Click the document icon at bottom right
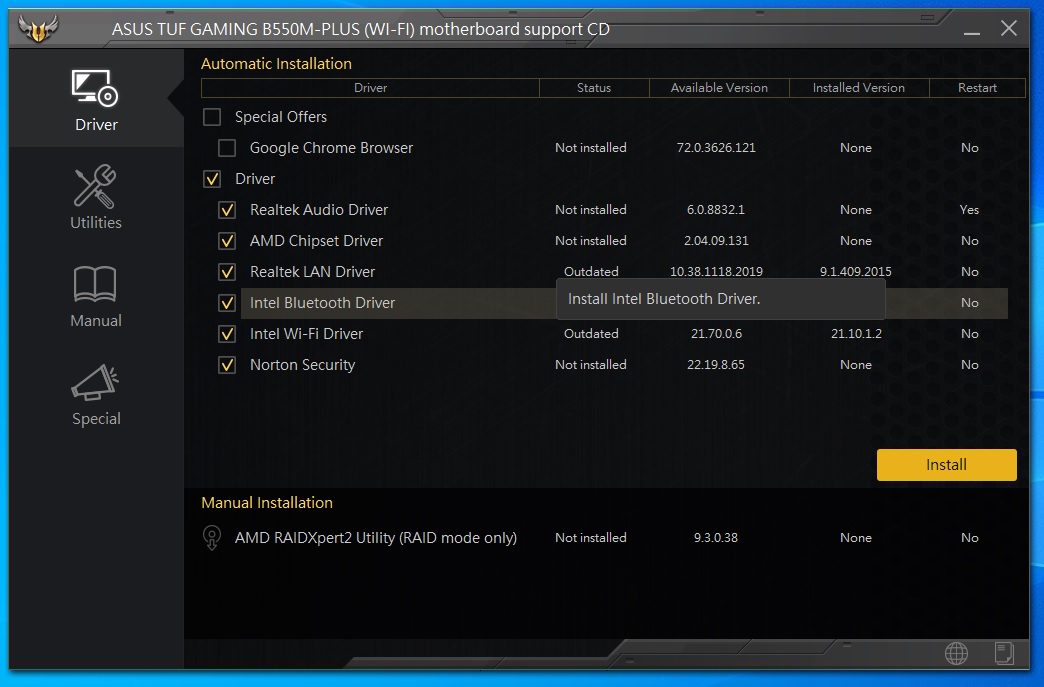 click(1004, 654)
